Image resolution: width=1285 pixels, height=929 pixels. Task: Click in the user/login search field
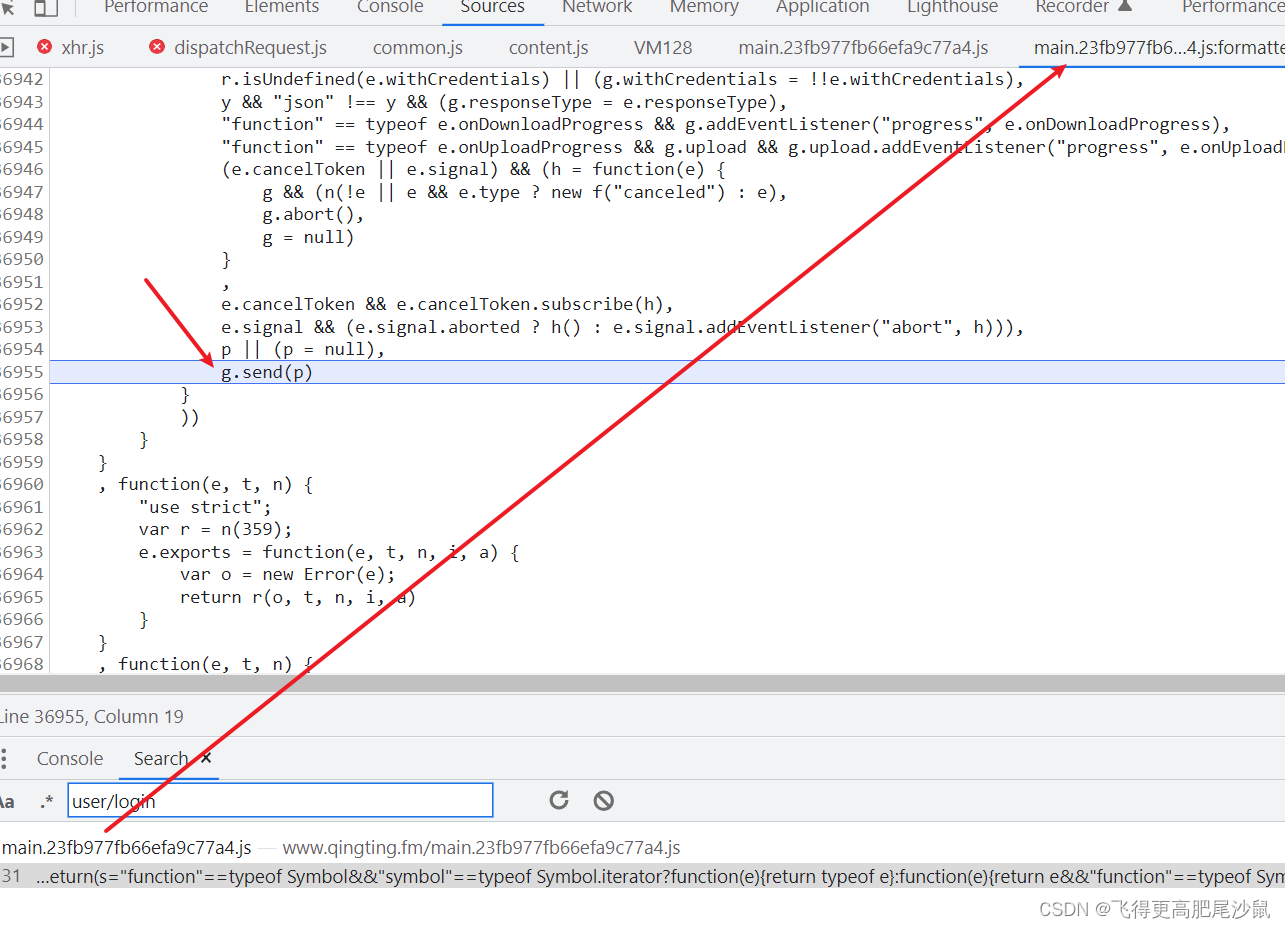tap(280, 801)
